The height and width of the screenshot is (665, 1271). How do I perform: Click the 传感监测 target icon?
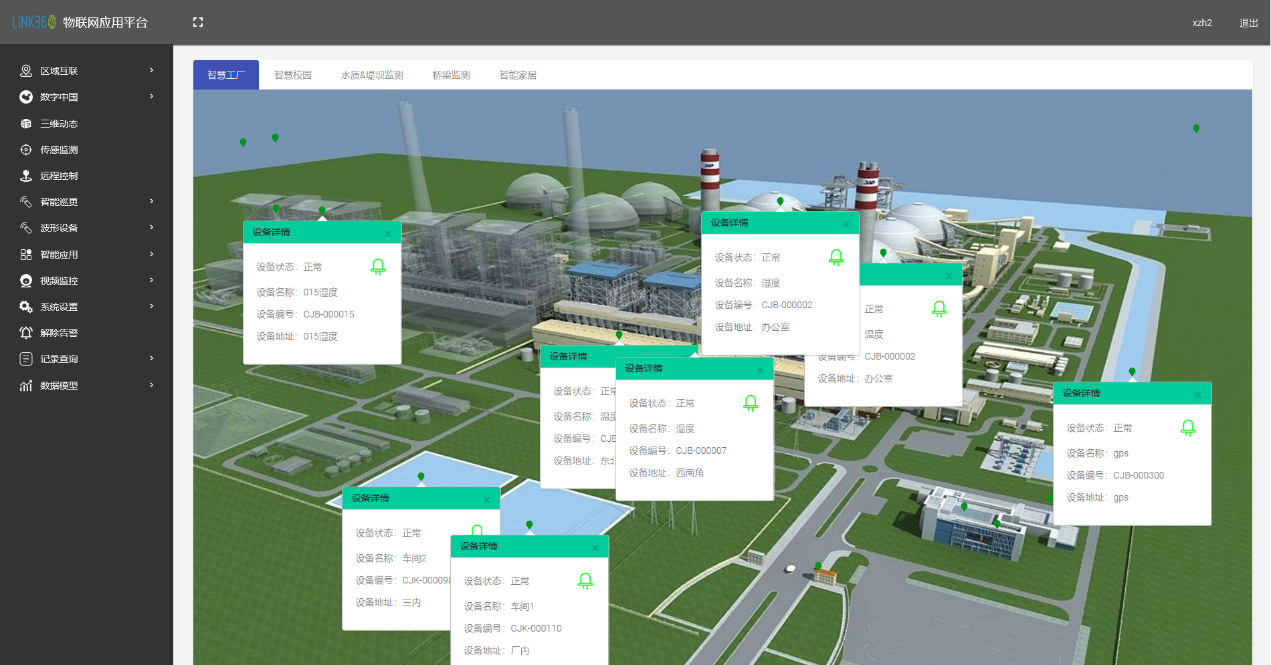pyautogui.click(x=26, y=150)
